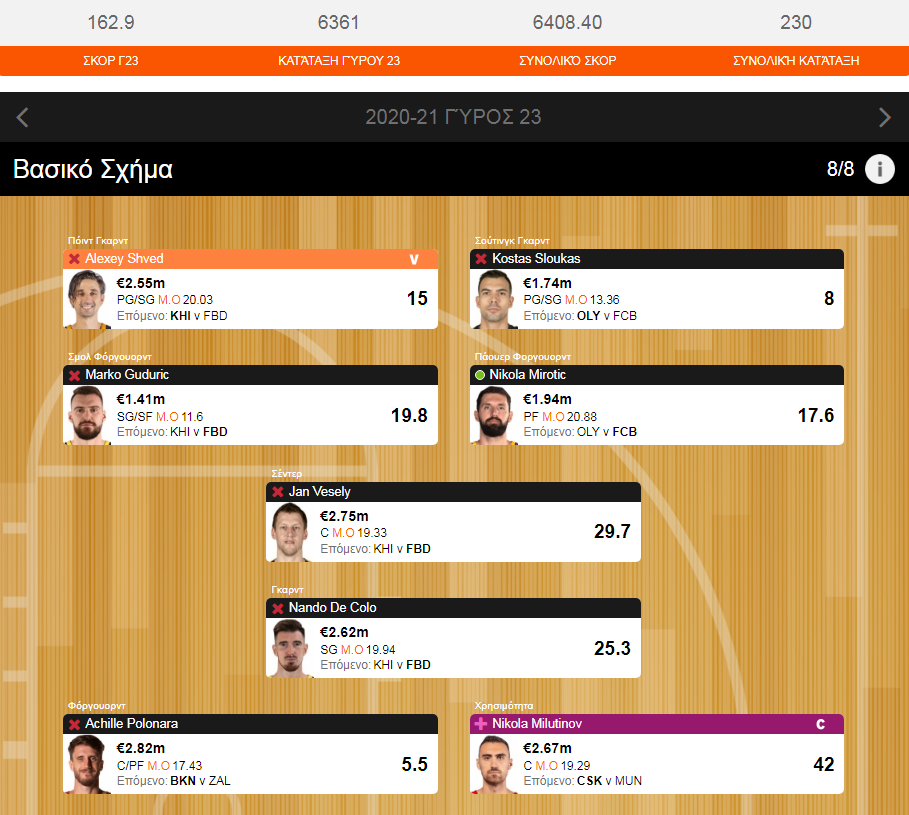
Task: Select the ΚΑΤΑΤΑΞΗ ΓΥΡΟΥ 23 tab
Action: pos(339,60)
